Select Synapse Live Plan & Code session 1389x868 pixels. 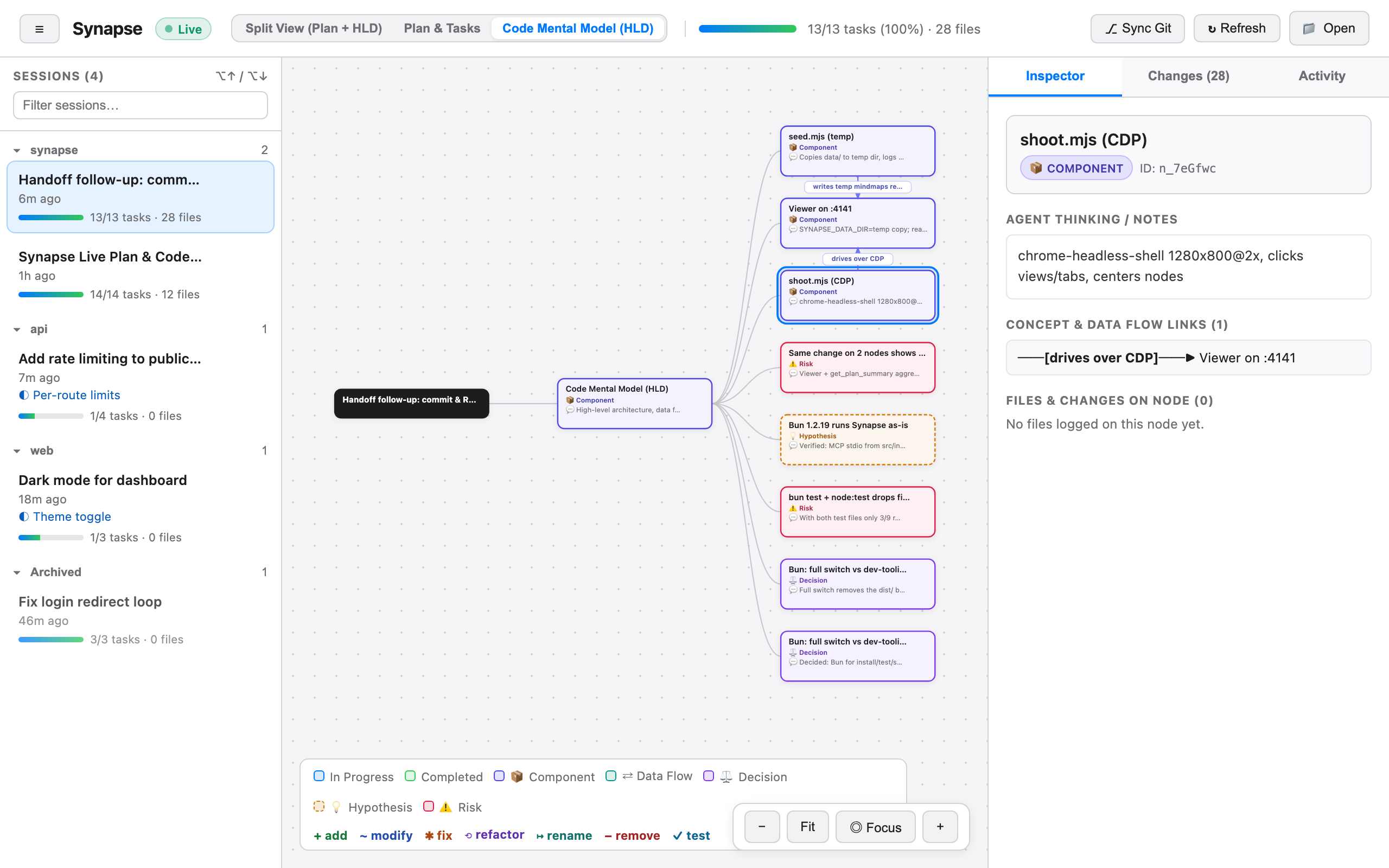pos(141,275)
